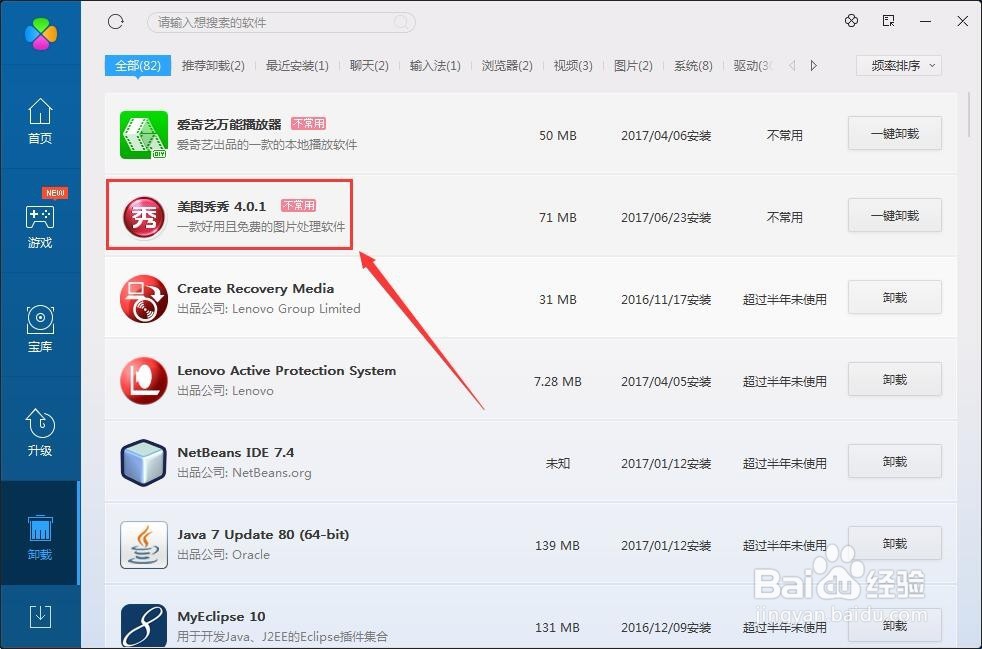Click Java 7 Update 80 (64-bit) name
This screenshot has width=982, height=649.
tap(263, 534)
